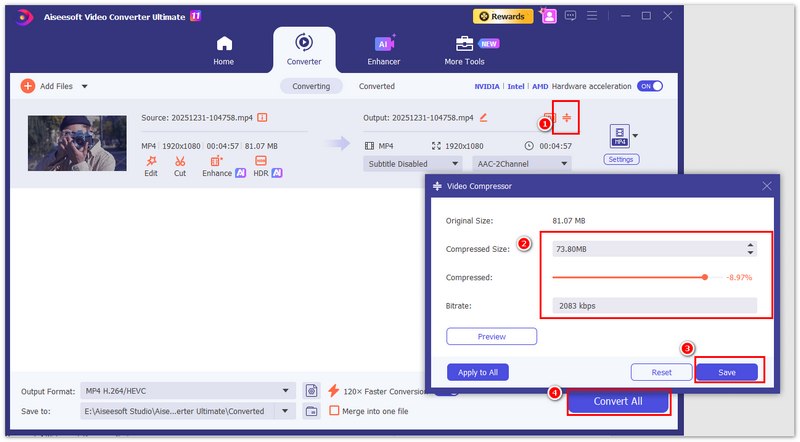This screenshot has height=442, width=800.
Task: Click the Convert All button
Action: coord(619,402)
